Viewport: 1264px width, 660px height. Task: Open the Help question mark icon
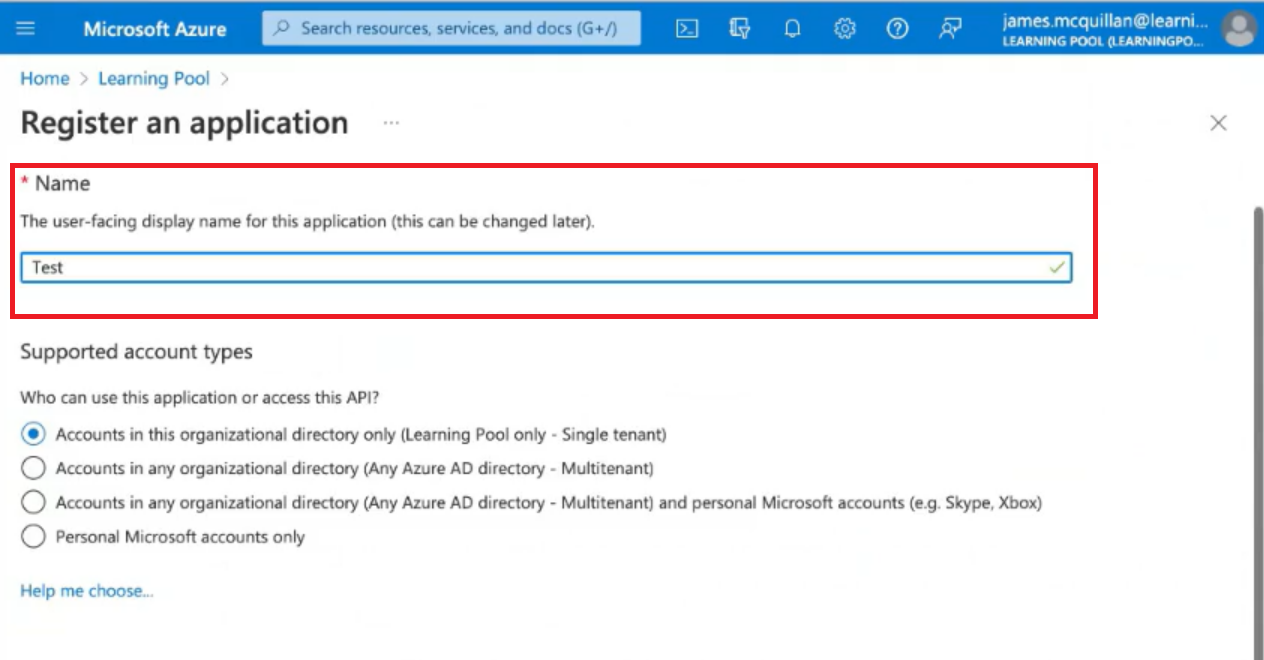[897, 28]
